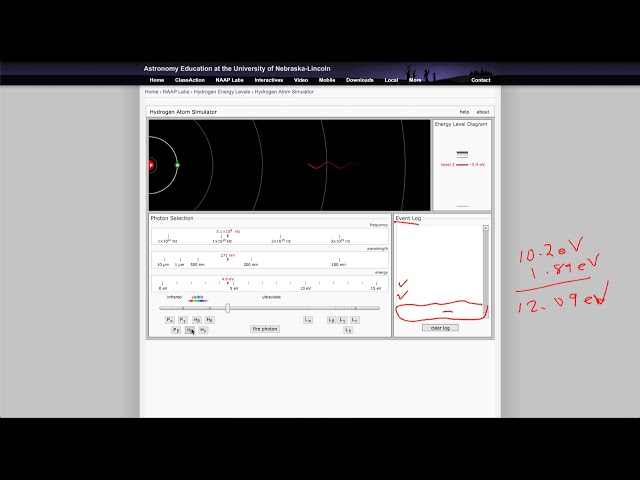Click the level 2 line in energy diagram
The width and height of the screenshot is (640, 480).
click(x=462, y=164)
